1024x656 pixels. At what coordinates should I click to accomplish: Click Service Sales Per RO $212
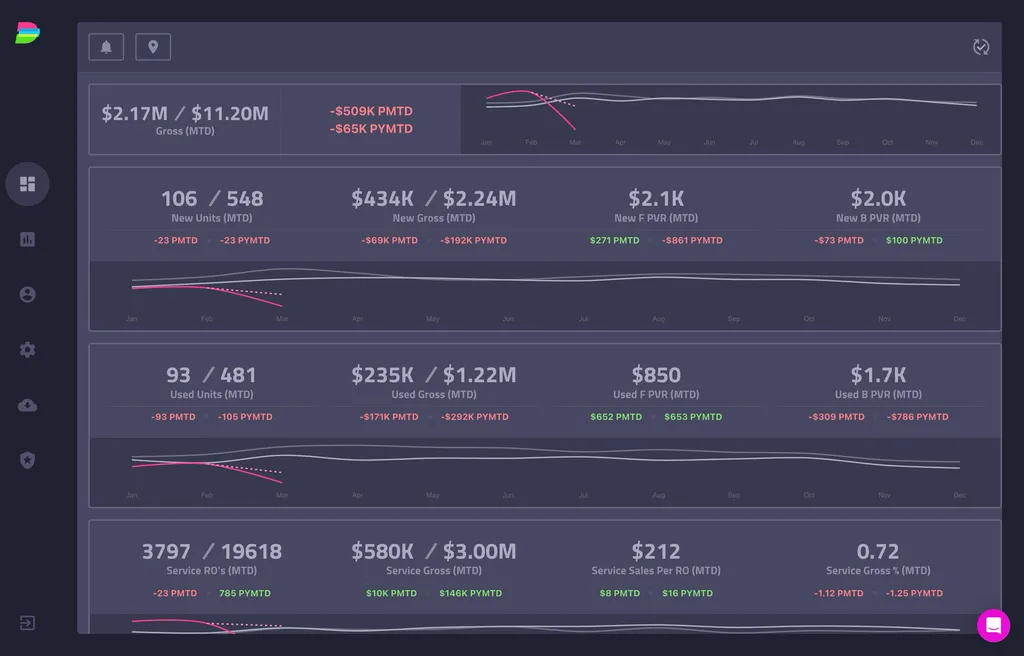pos(656,551)
